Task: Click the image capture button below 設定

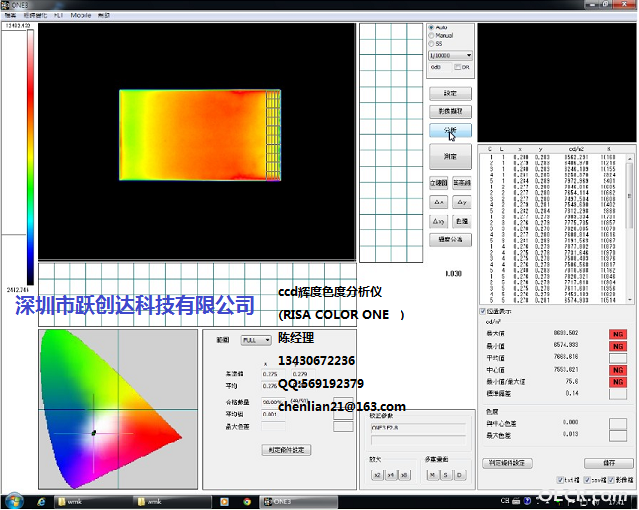Action: 450,111
